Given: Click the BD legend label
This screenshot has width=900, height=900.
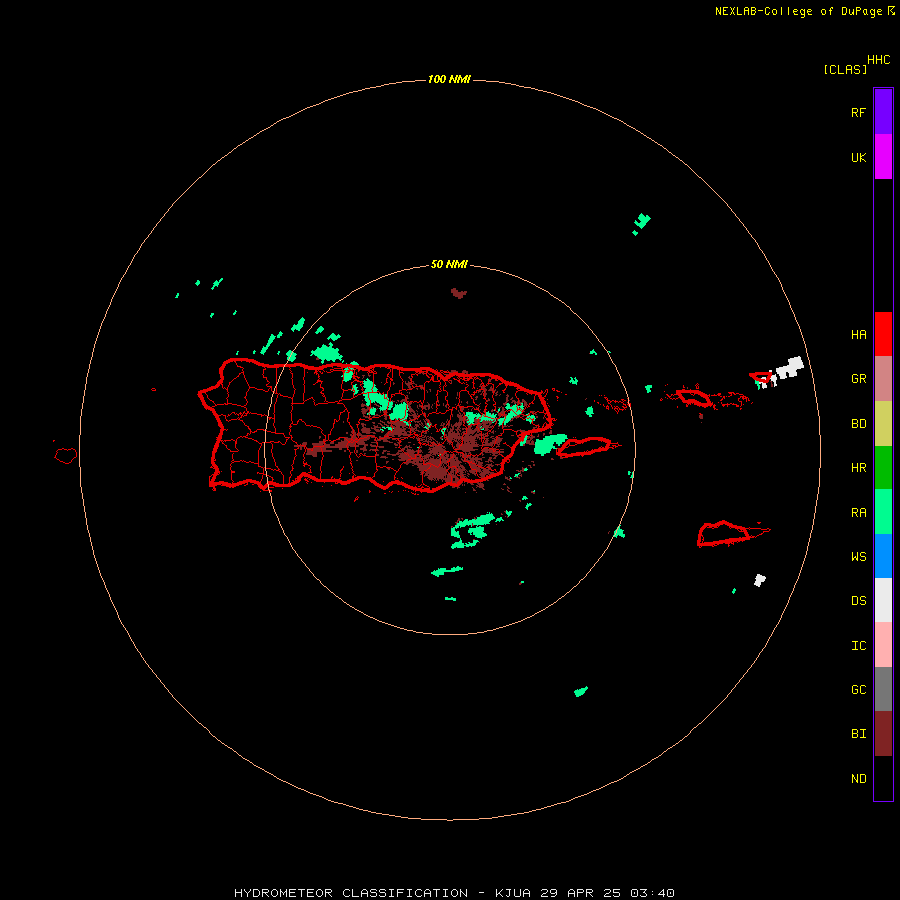Looking at the screenshot, I should click(858, 424).
